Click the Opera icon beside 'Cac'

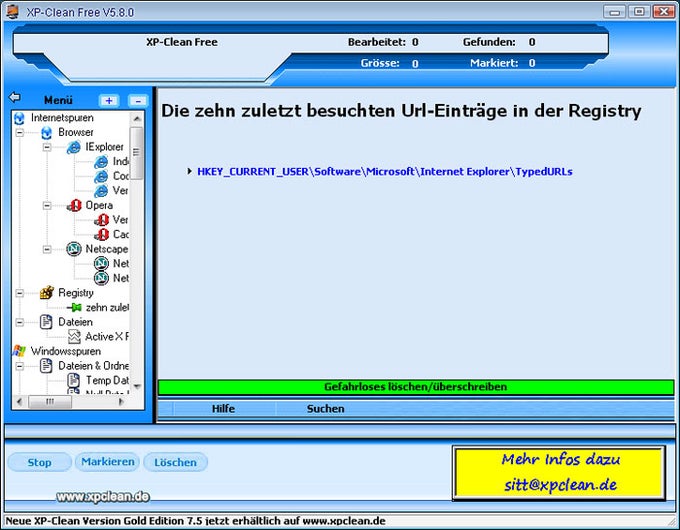(101, 235)
